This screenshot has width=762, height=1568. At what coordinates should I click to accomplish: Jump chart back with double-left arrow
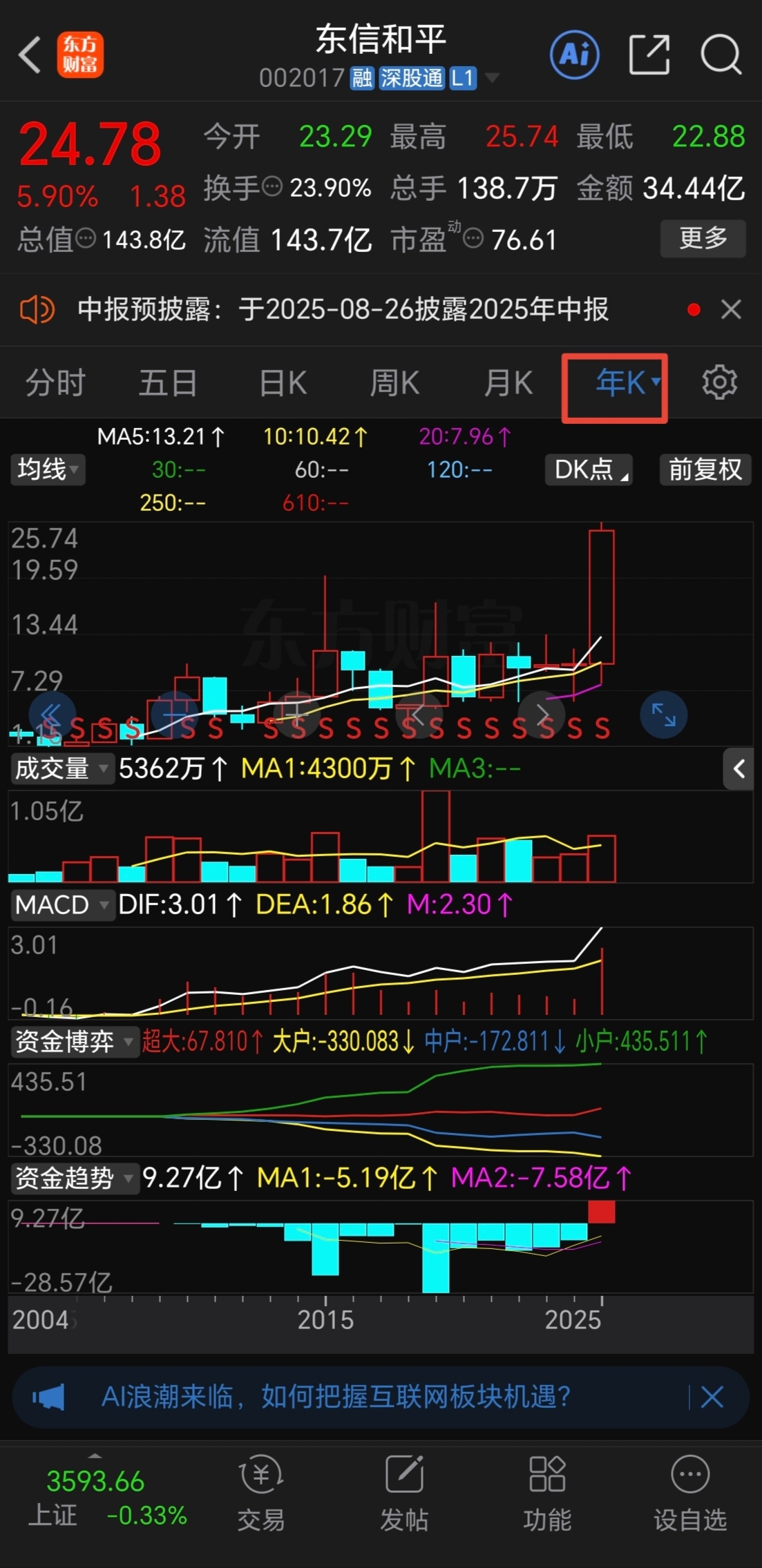tap(52, 715)
